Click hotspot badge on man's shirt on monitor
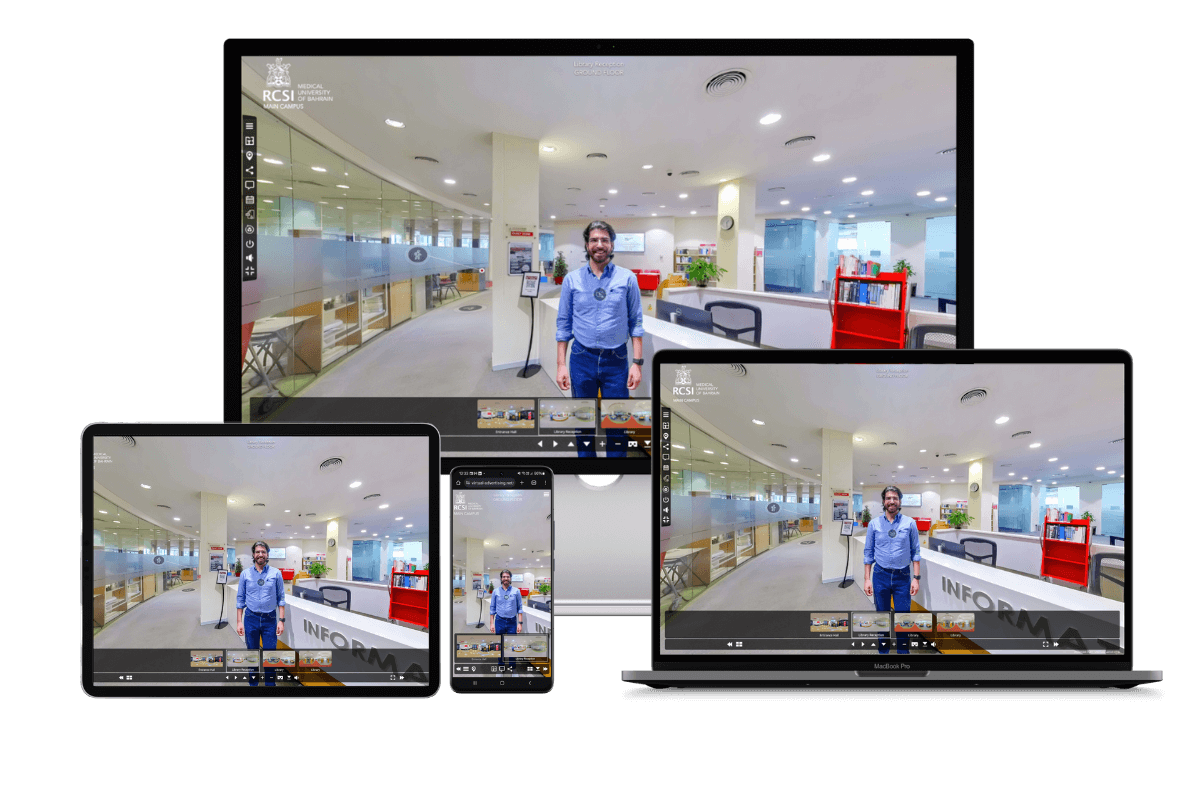The image size is (1200, 800). point(599,293)
